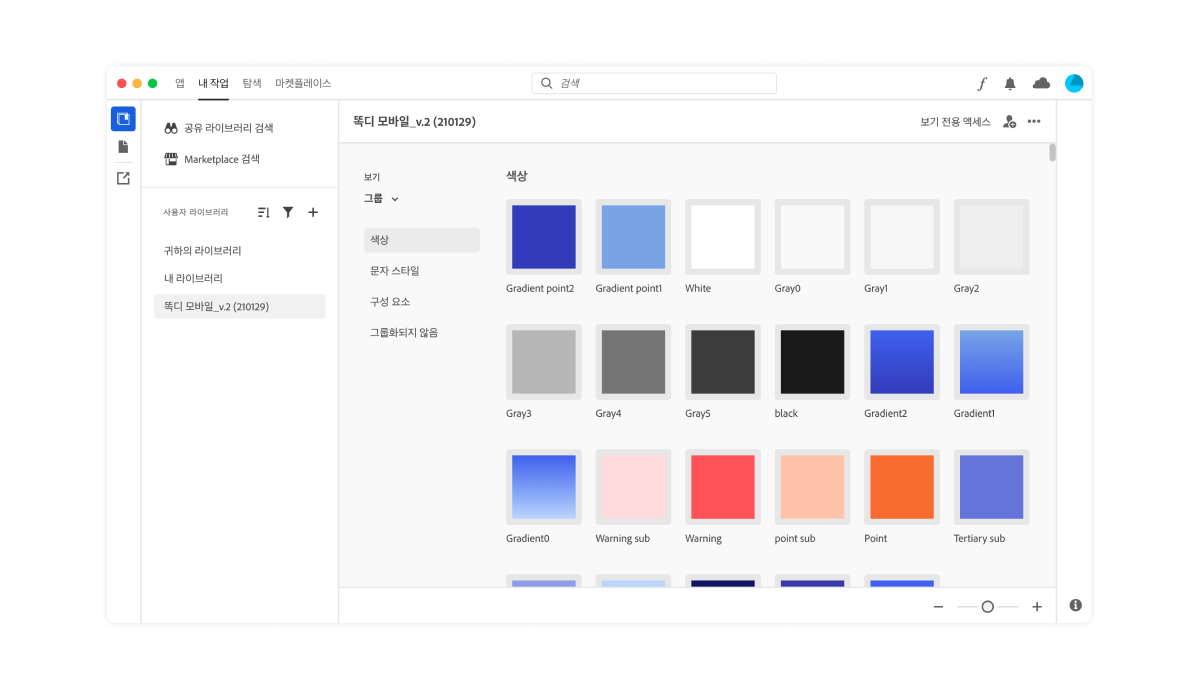Click the info icon at bottom right

pyautogui.click(x=1076, y=605)
